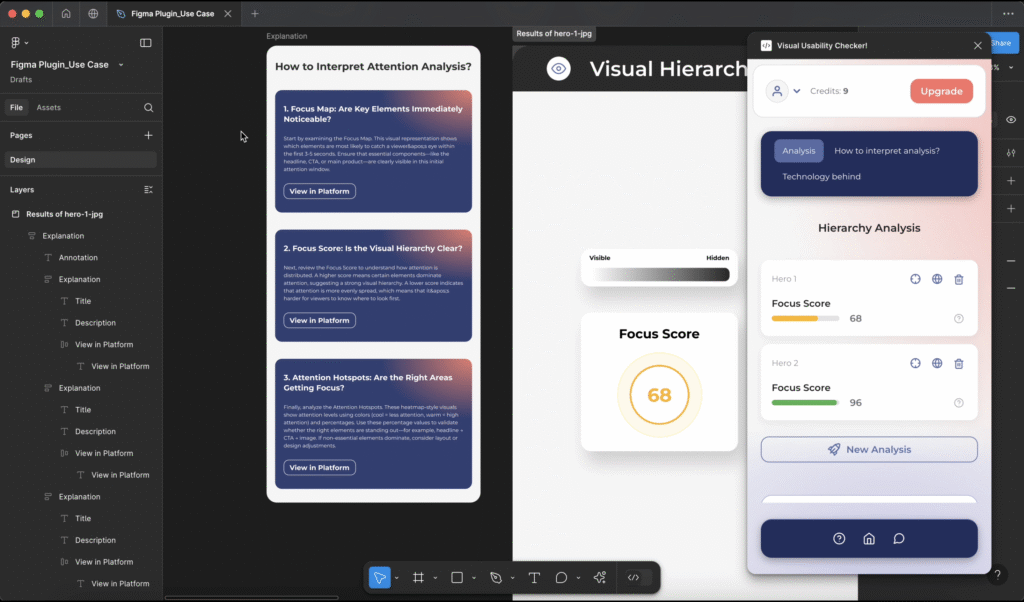Open the user account avatar icon
Viewport: 1024px width, 602px height.
click(x=777, y=91)
